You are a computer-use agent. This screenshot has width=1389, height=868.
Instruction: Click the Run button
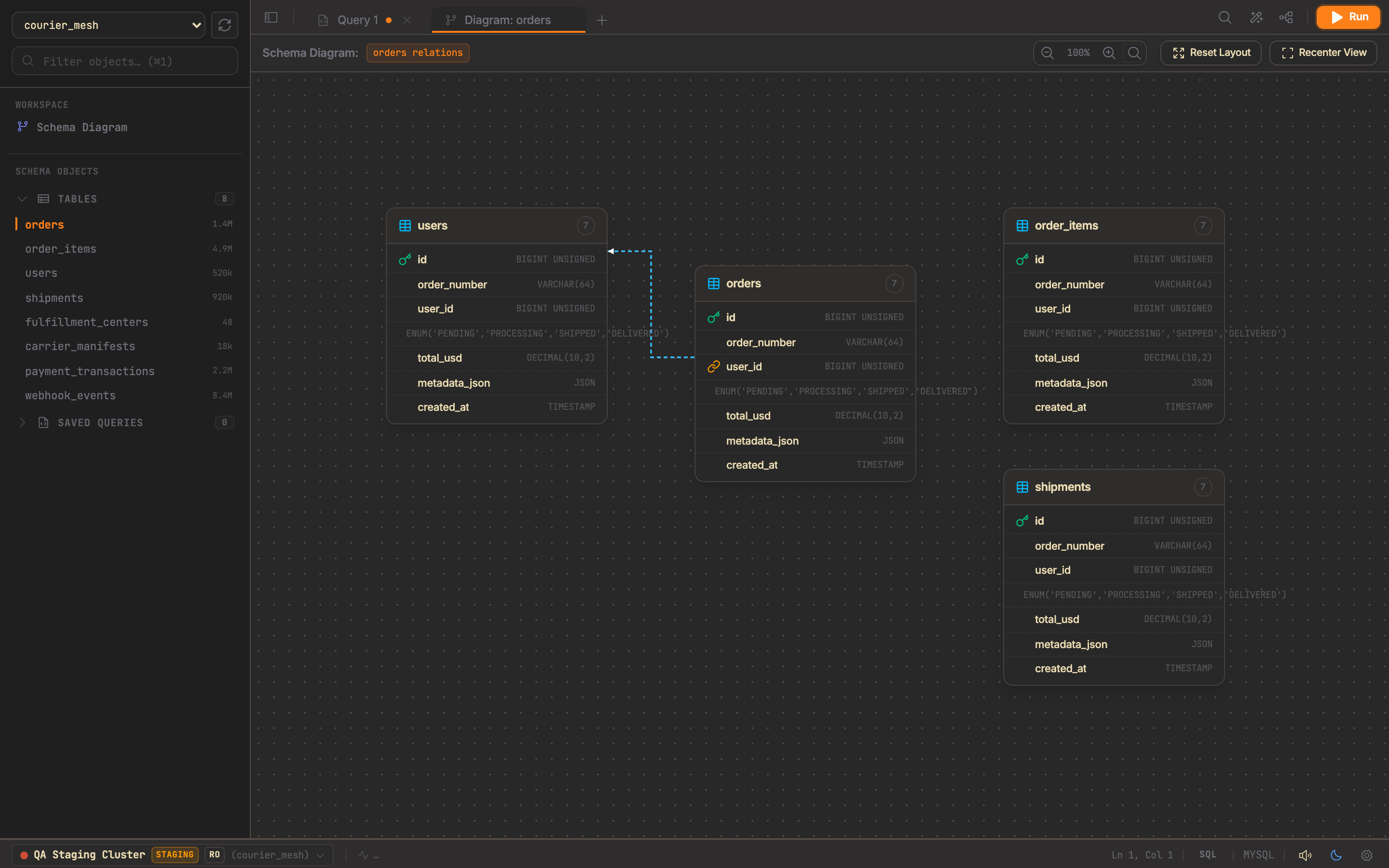tap(1348, 17)
